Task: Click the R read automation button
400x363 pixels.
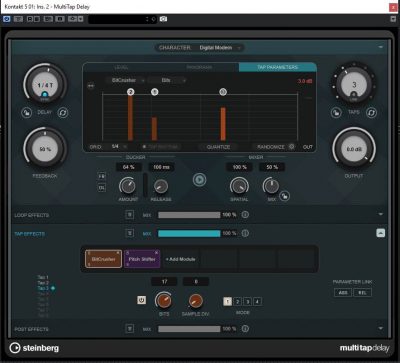Action: tap(29, 19)
